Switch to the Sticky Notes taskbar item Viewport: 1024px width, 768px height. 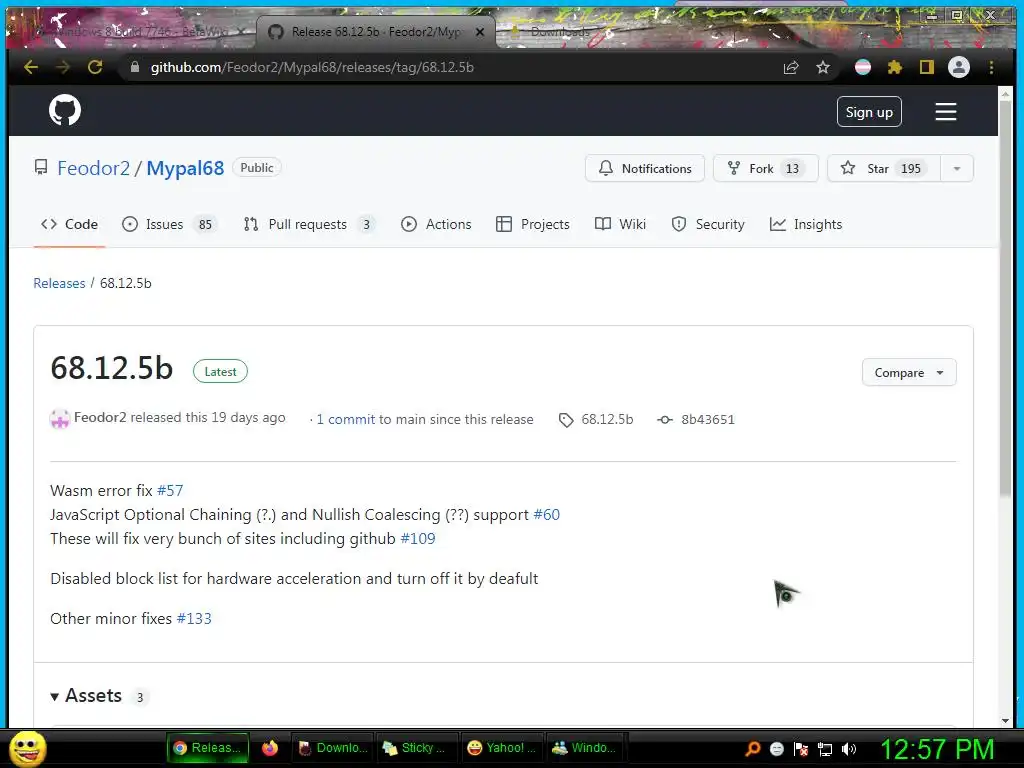click(416, 748)
